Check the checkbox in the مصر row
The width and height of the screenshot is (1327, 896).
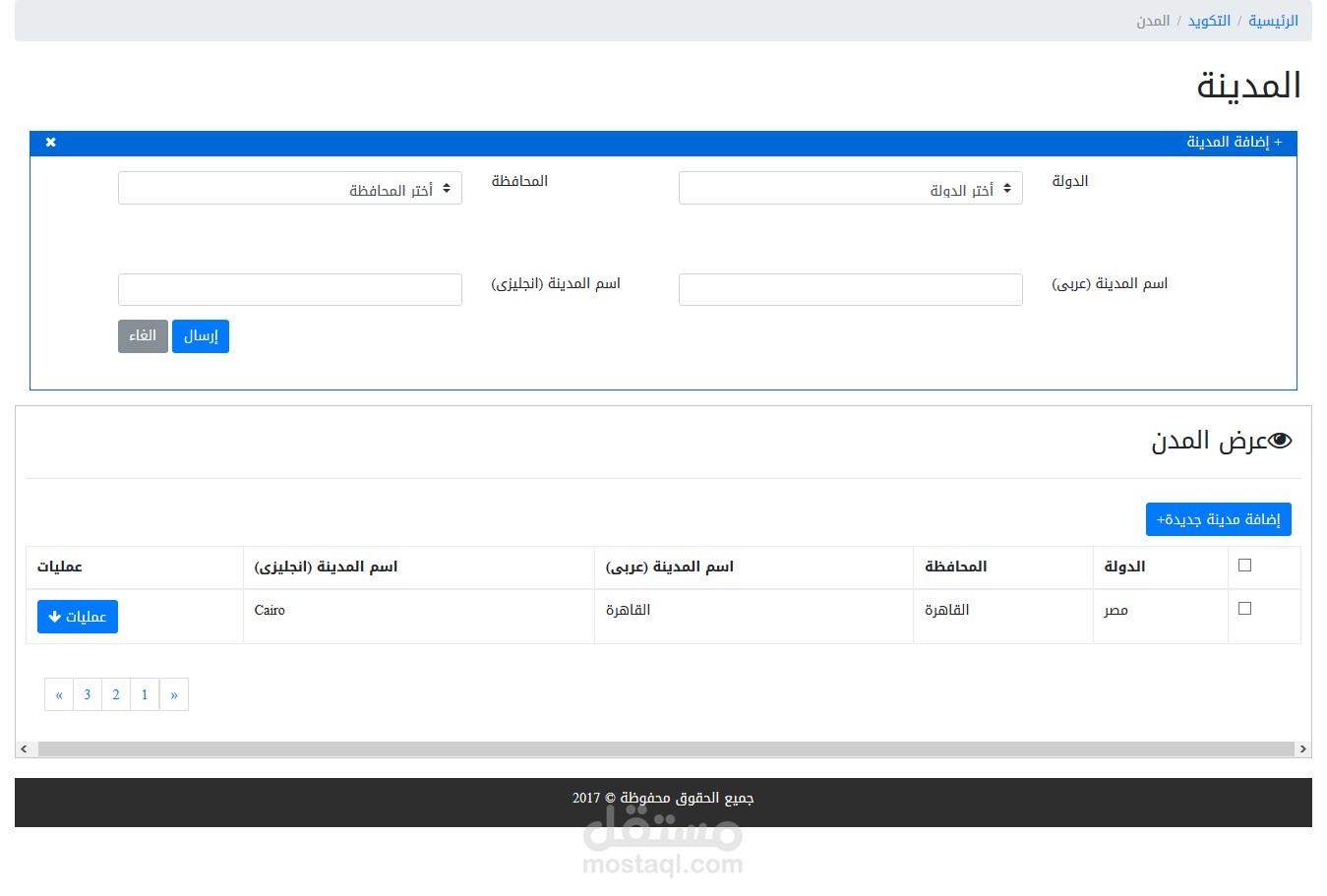[1244, 608]
